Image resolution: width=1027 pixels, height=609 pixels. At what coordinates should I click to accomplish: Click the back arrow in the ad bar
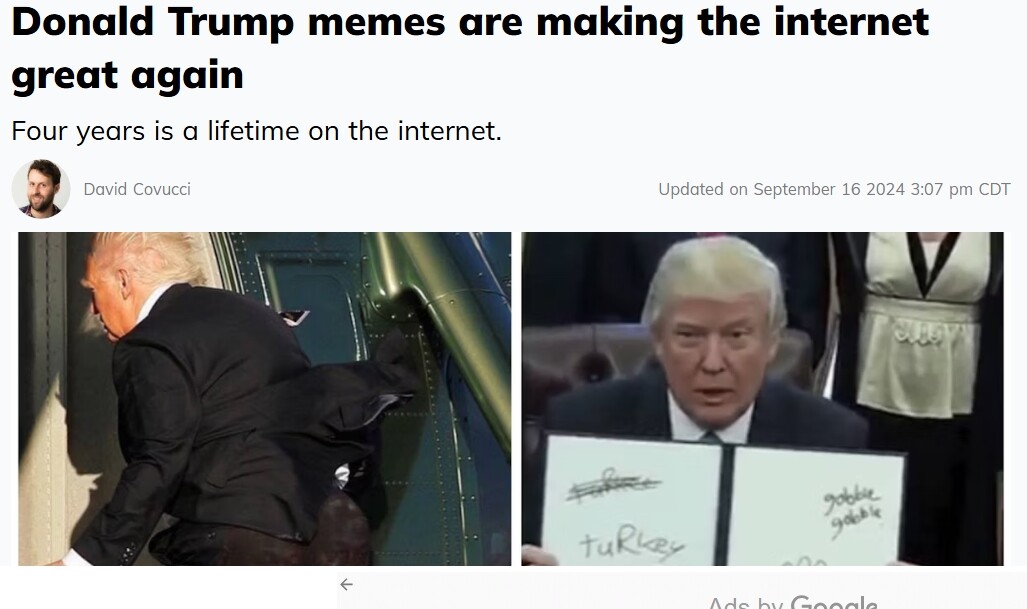pyautogui.click(x=346, y=584)
